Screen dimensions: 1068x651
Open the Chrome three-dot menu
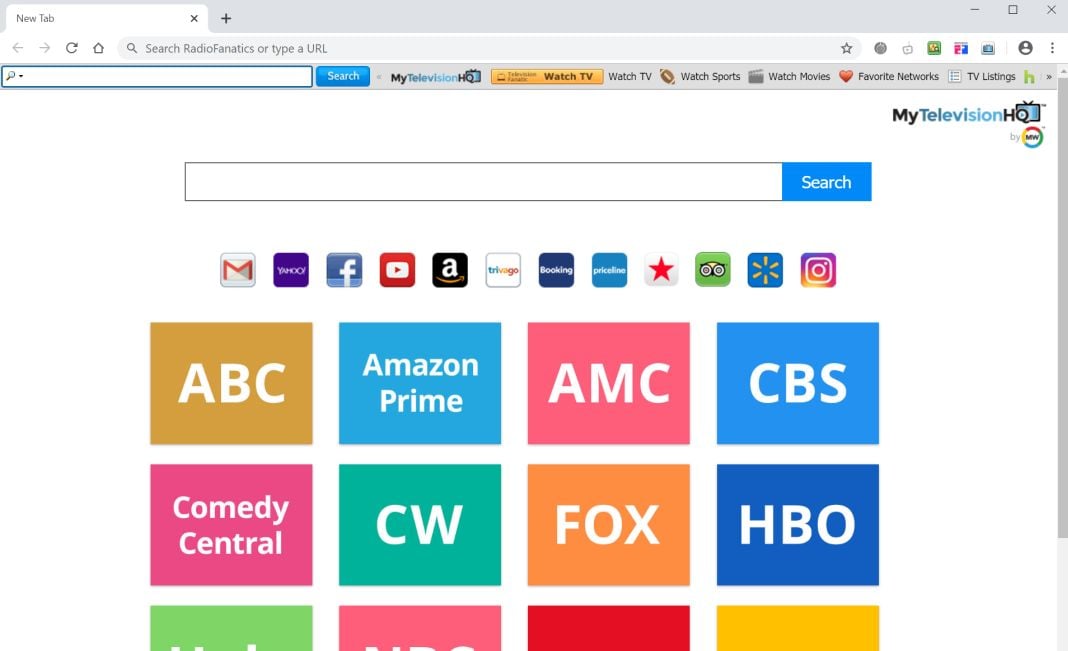tap(1052, 48)
